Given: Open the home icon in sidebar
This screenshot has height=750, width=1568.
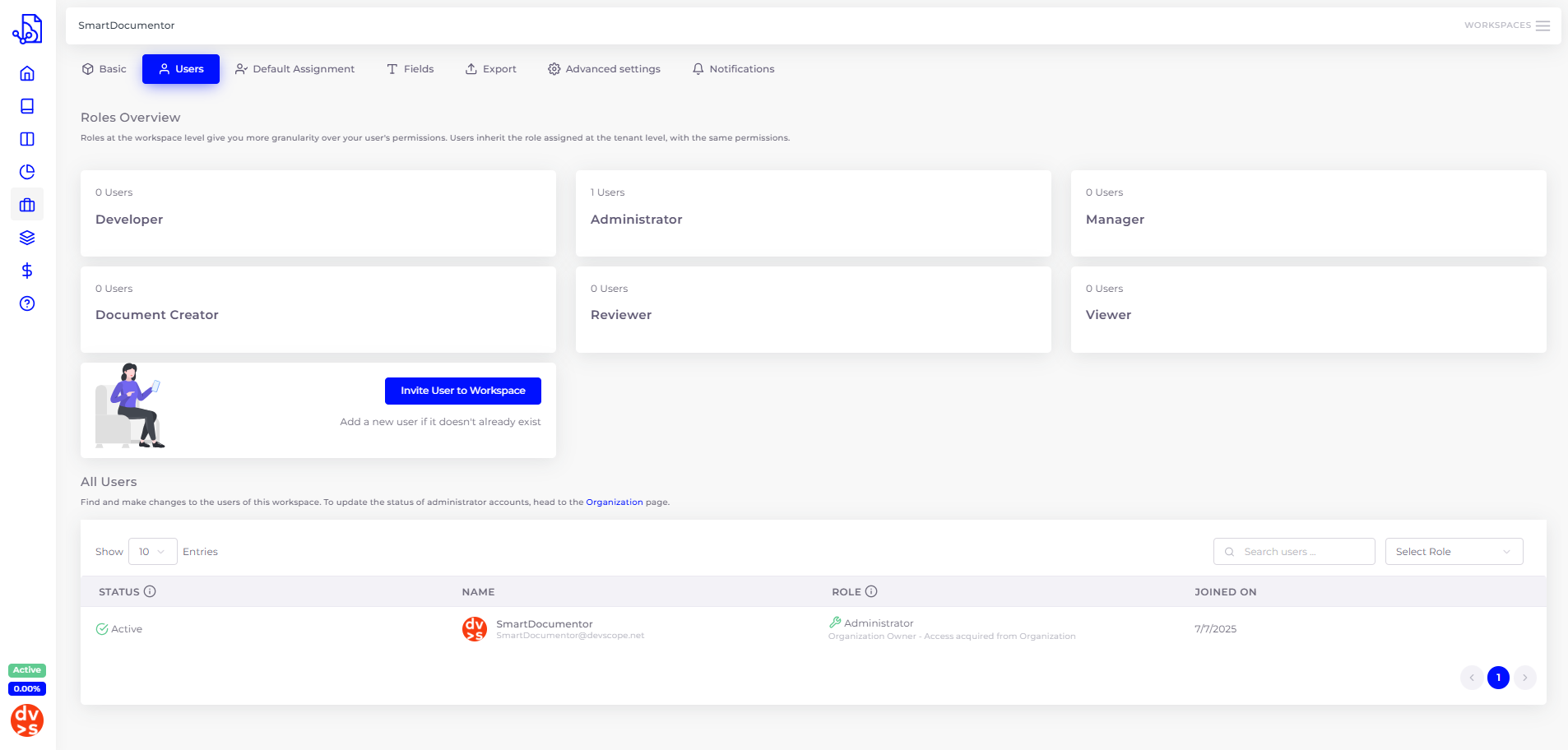Looking at the screenshot, I should [x=27, y=74].
